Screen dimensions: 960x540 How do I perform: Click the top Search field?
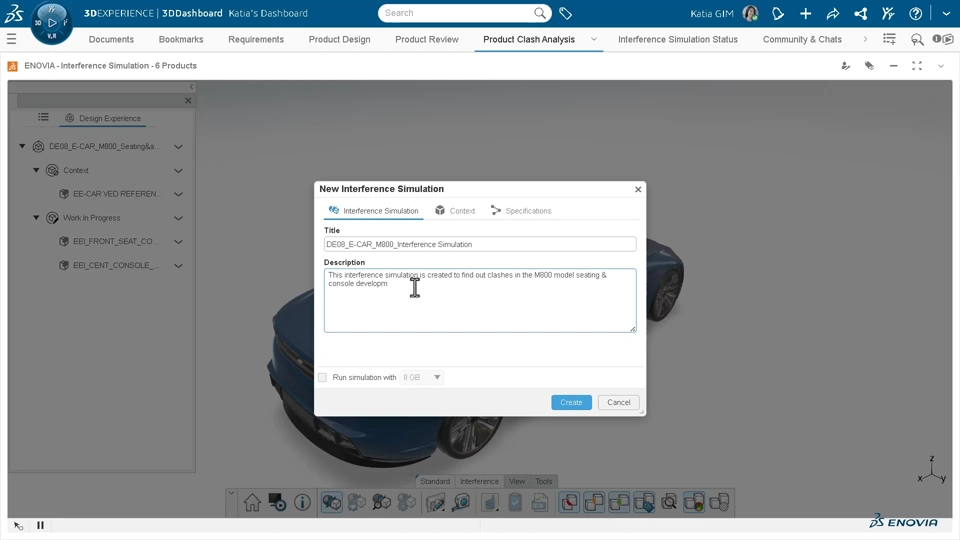pyautogui.click(x=464, y=13)
